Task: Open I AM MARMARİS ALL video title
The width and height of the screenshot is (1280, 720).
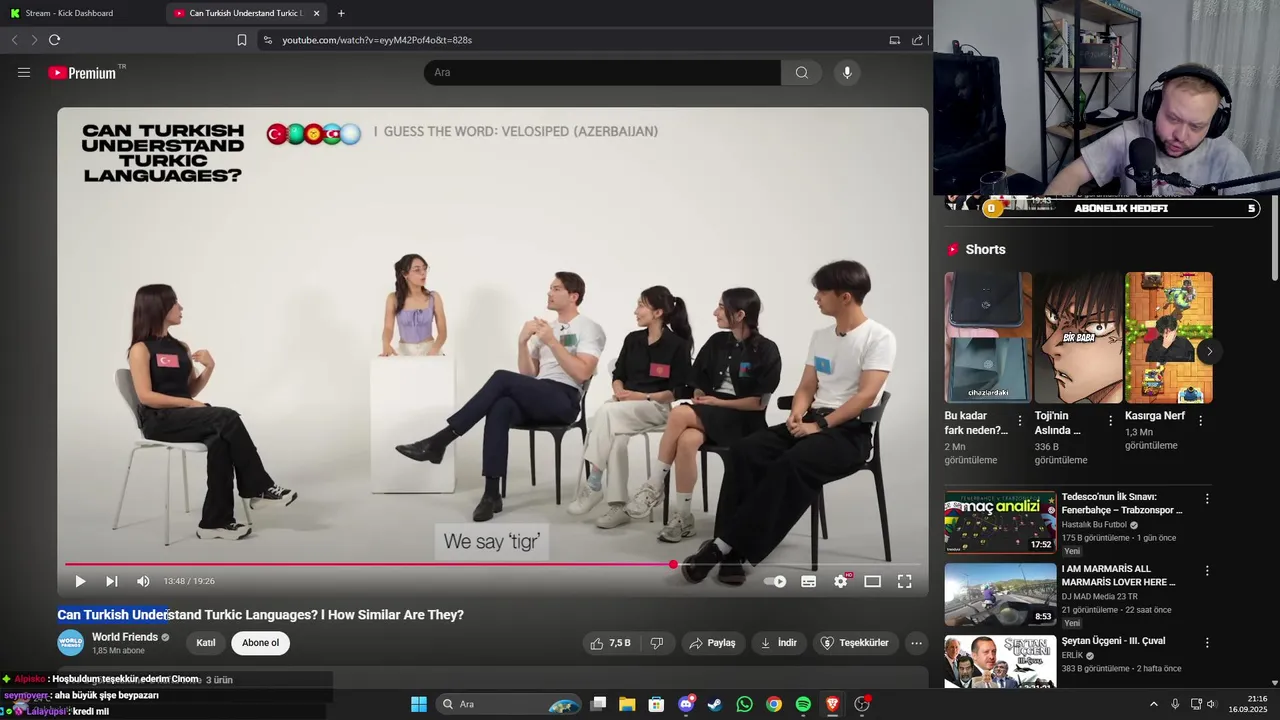Action: tap(1118, 575)
